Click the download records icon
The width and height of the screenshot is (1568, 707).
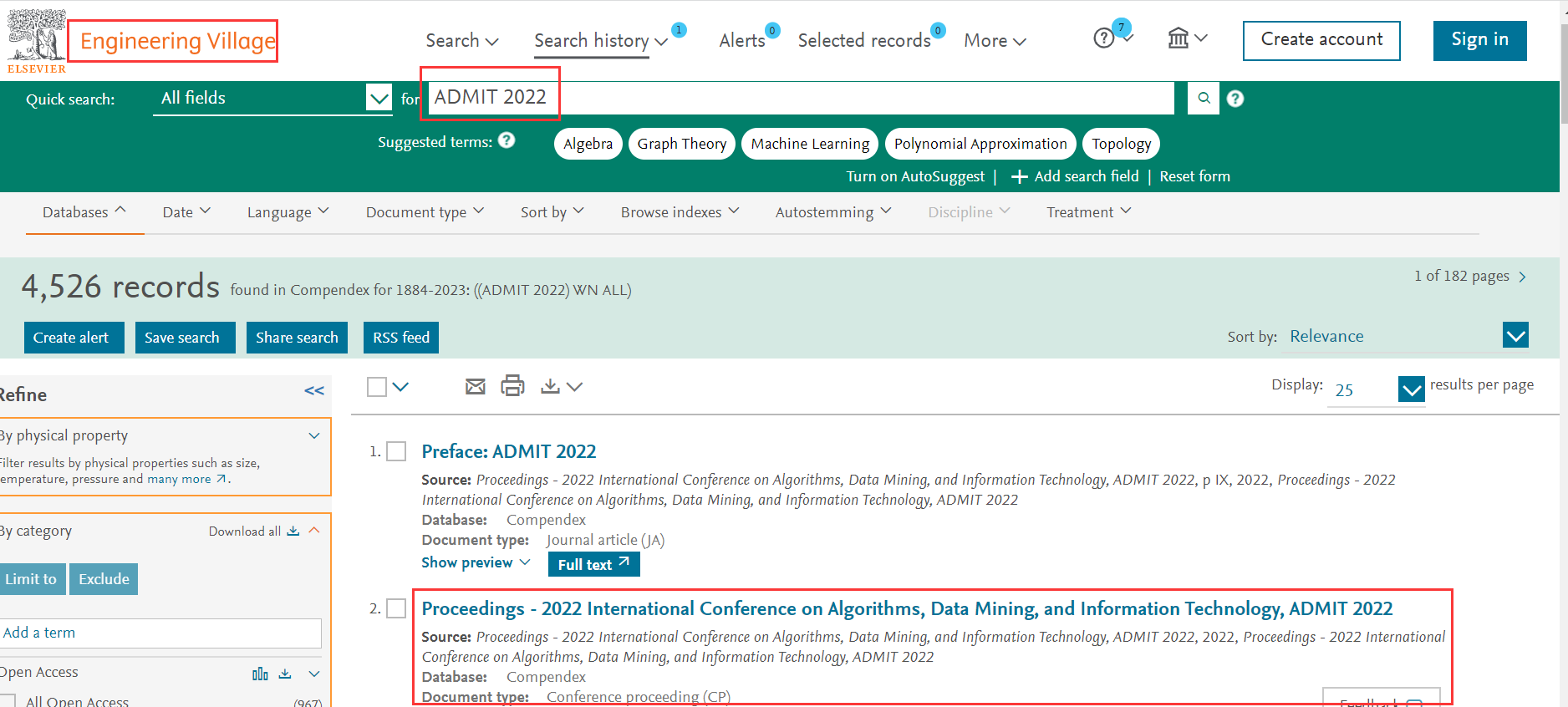point(550,386)
